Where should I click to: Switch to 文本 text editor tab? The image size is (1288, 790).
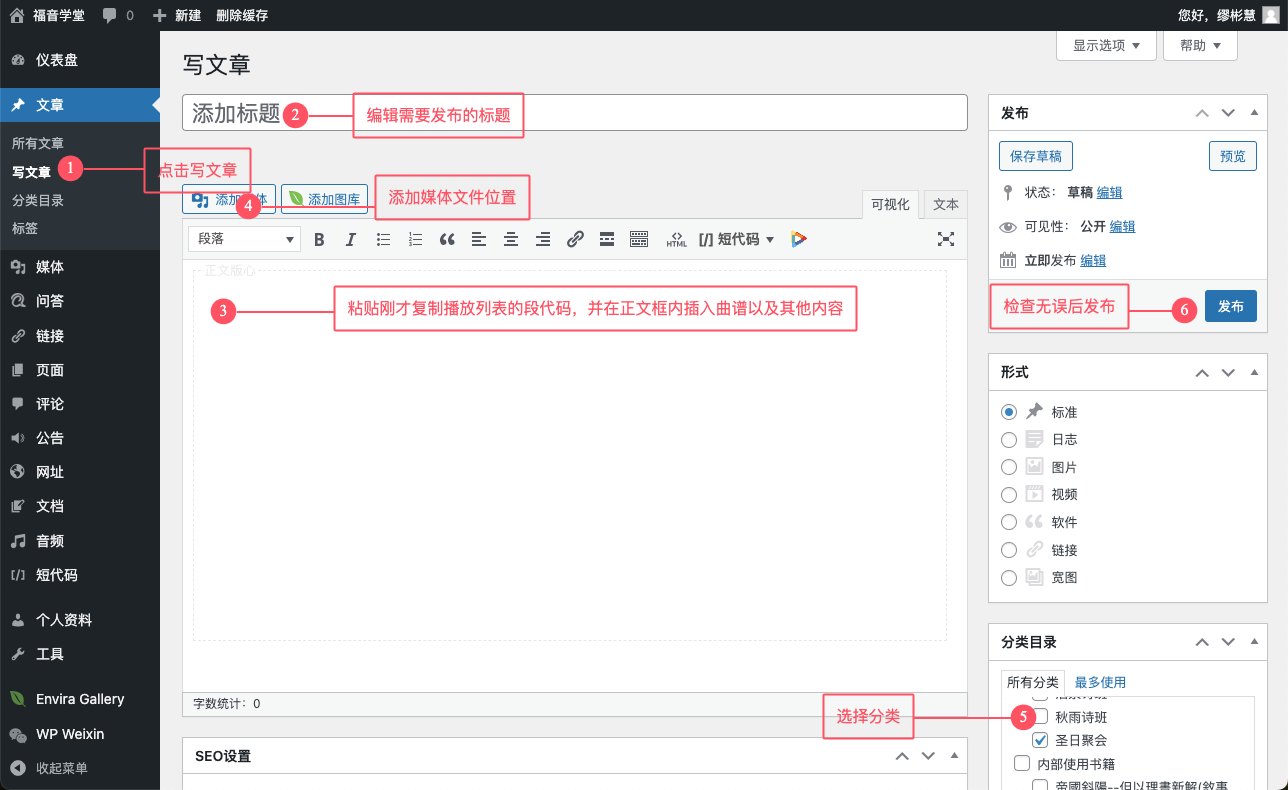click(x=946, y=204)
